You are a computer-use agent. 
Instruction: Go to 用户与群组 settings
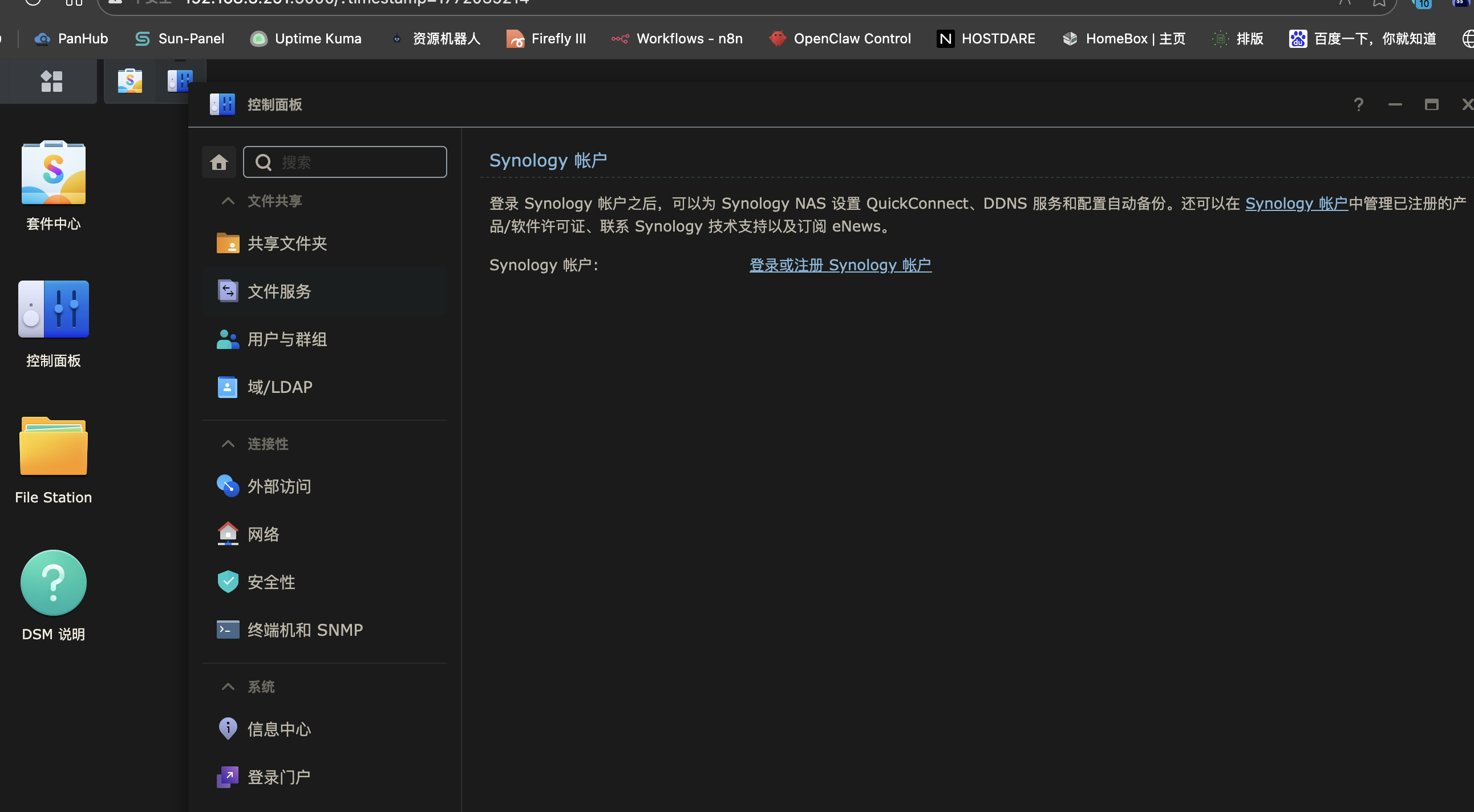(x=286, y=340)
